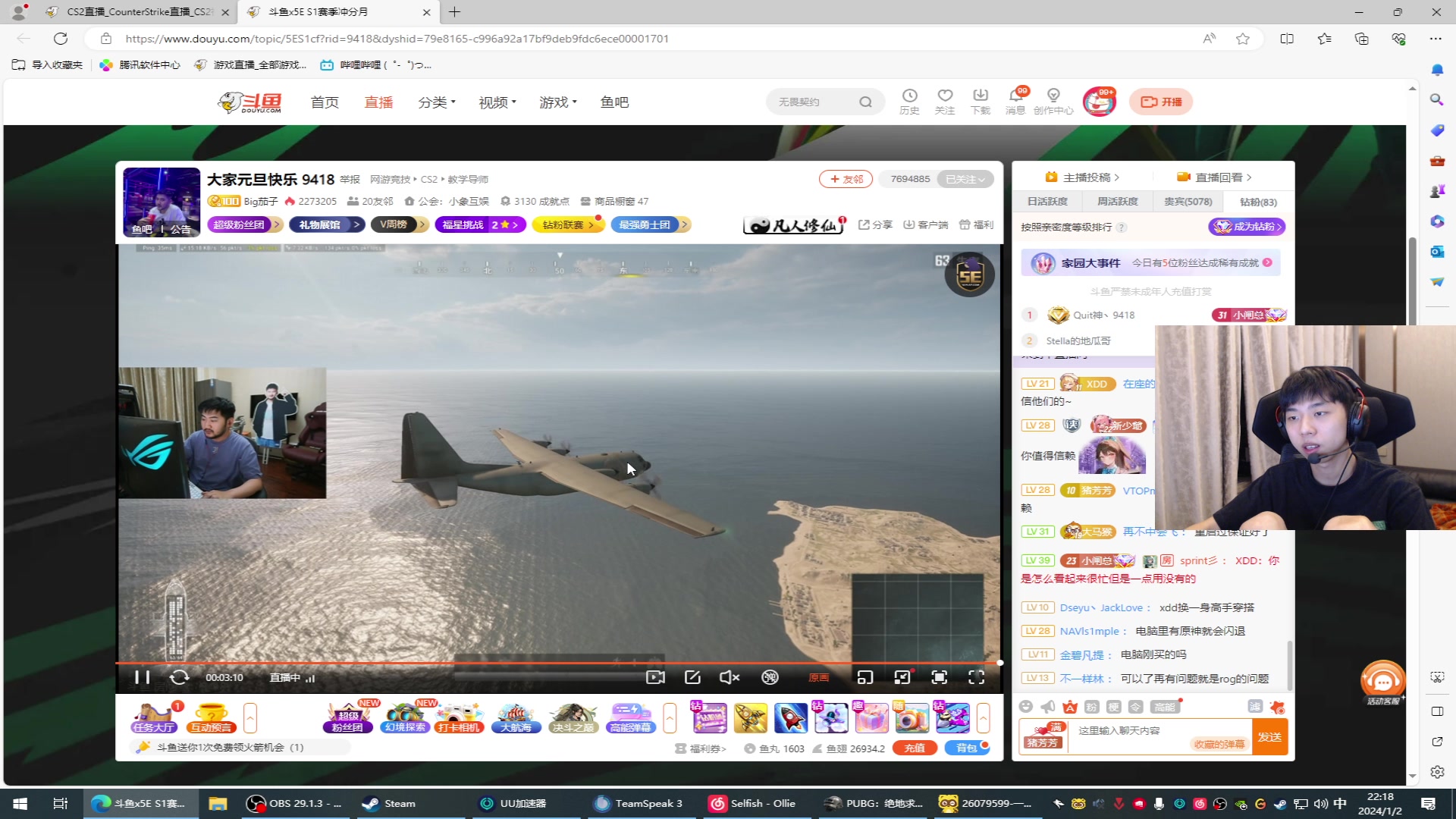Expand the activity icons row arrow
This screenshot has height=819, width=1456.
click(x=670, y=717)
